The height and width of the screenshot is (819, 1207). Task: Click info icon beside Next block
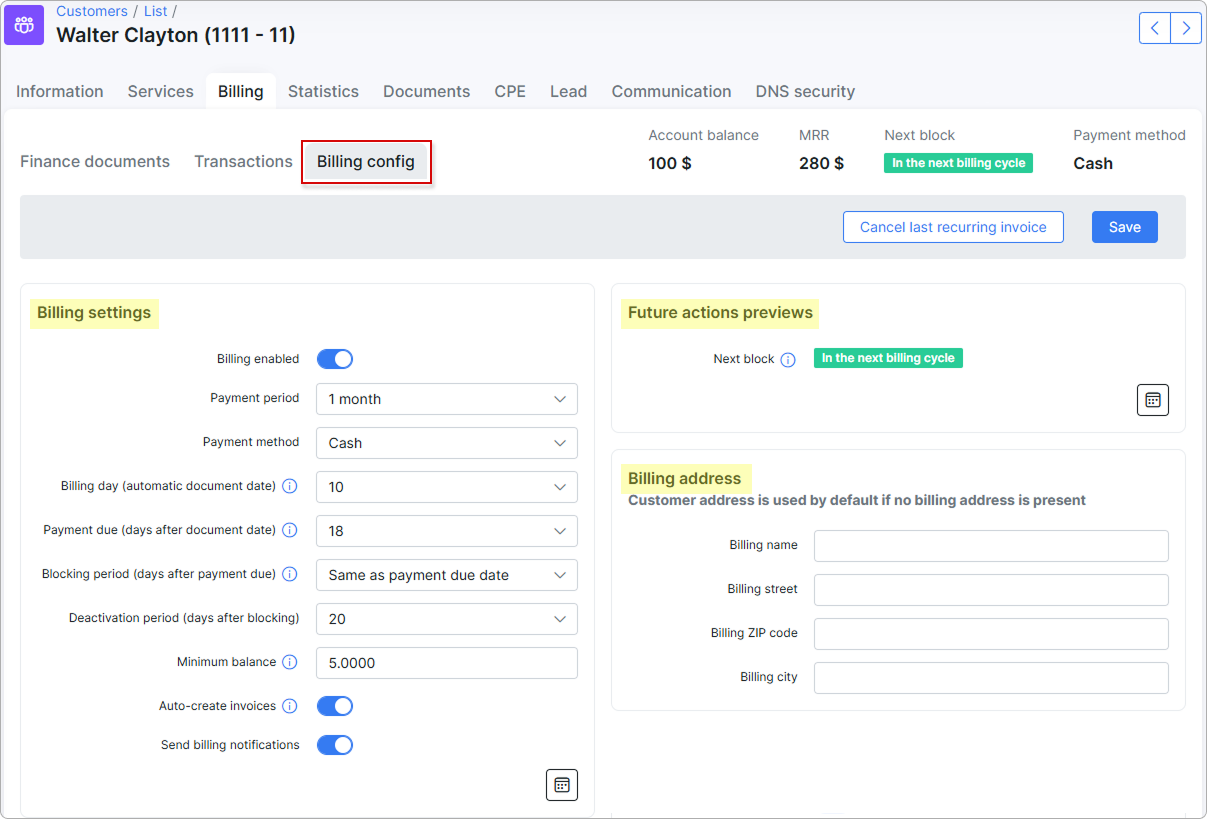pyautogui.click(x=788, y=359)
